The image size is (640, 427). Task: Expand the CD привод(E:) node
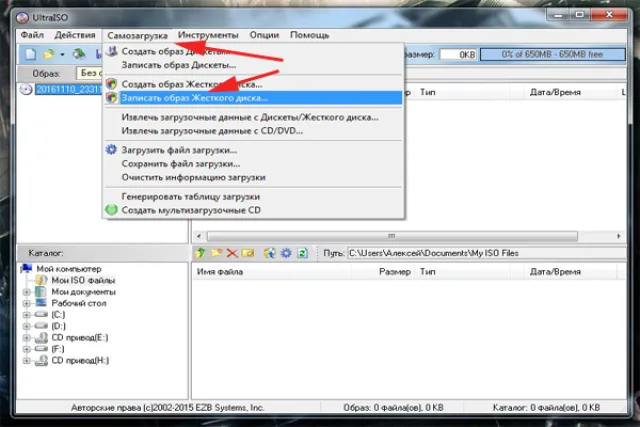pos(27,338)
